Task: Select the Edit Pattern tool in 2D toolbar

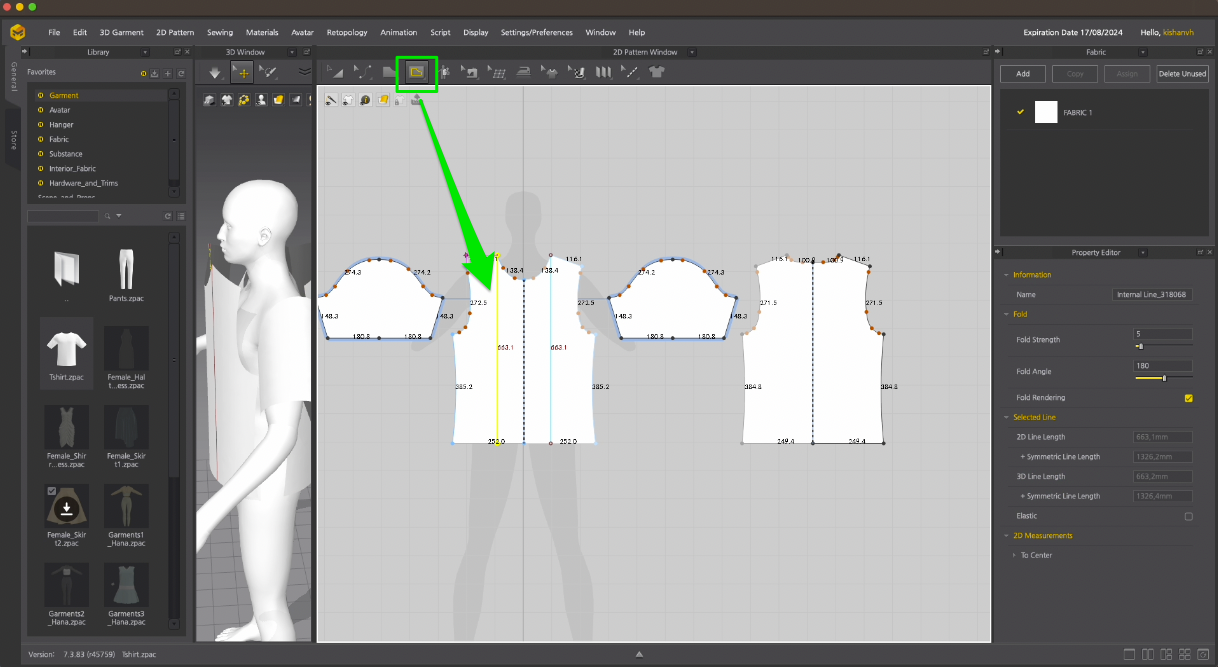Action: tap(337, 72)
